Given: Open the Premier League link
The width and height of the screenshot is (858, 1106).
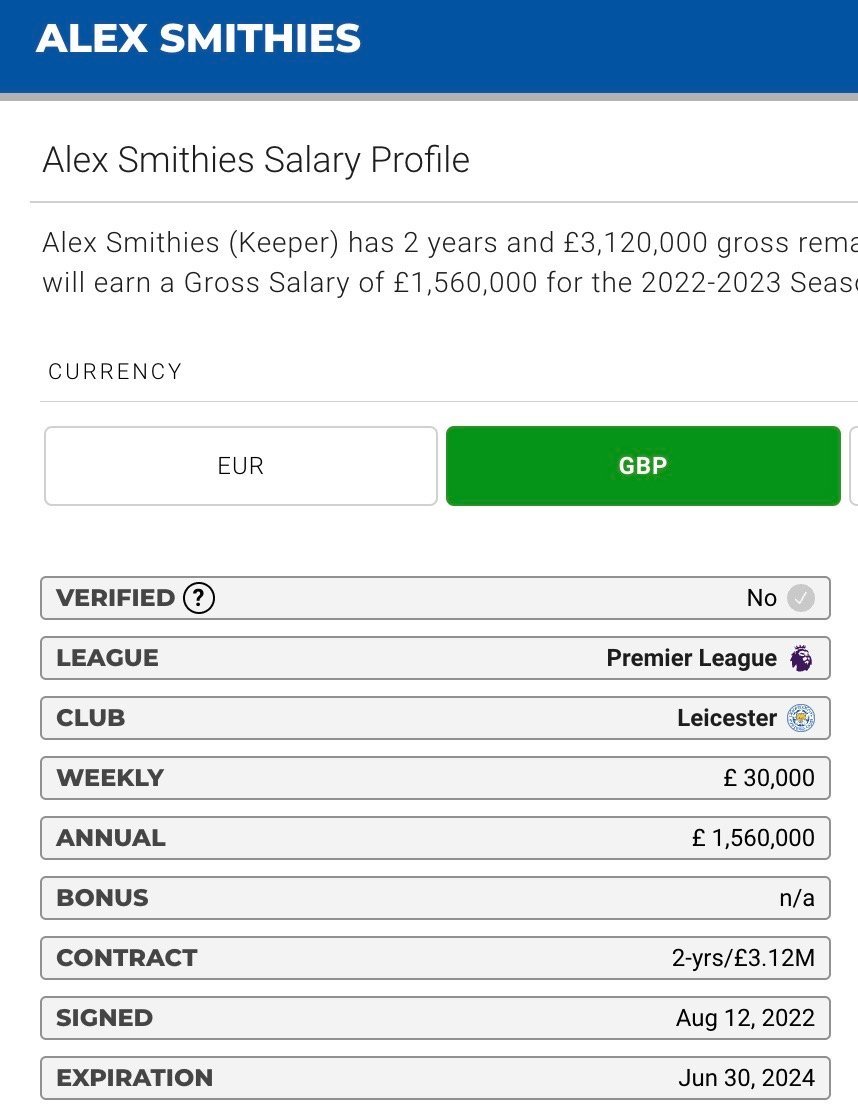Looking at the screenshot, I should coord(691,658).
